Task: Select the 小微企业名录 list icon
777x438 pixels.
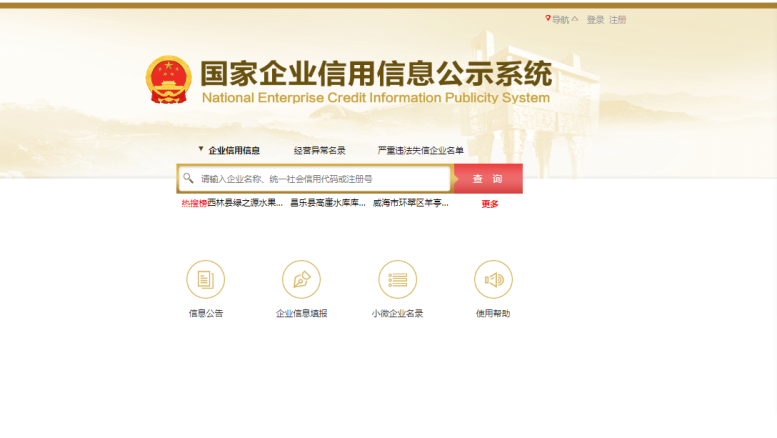Action: [397, 280]
